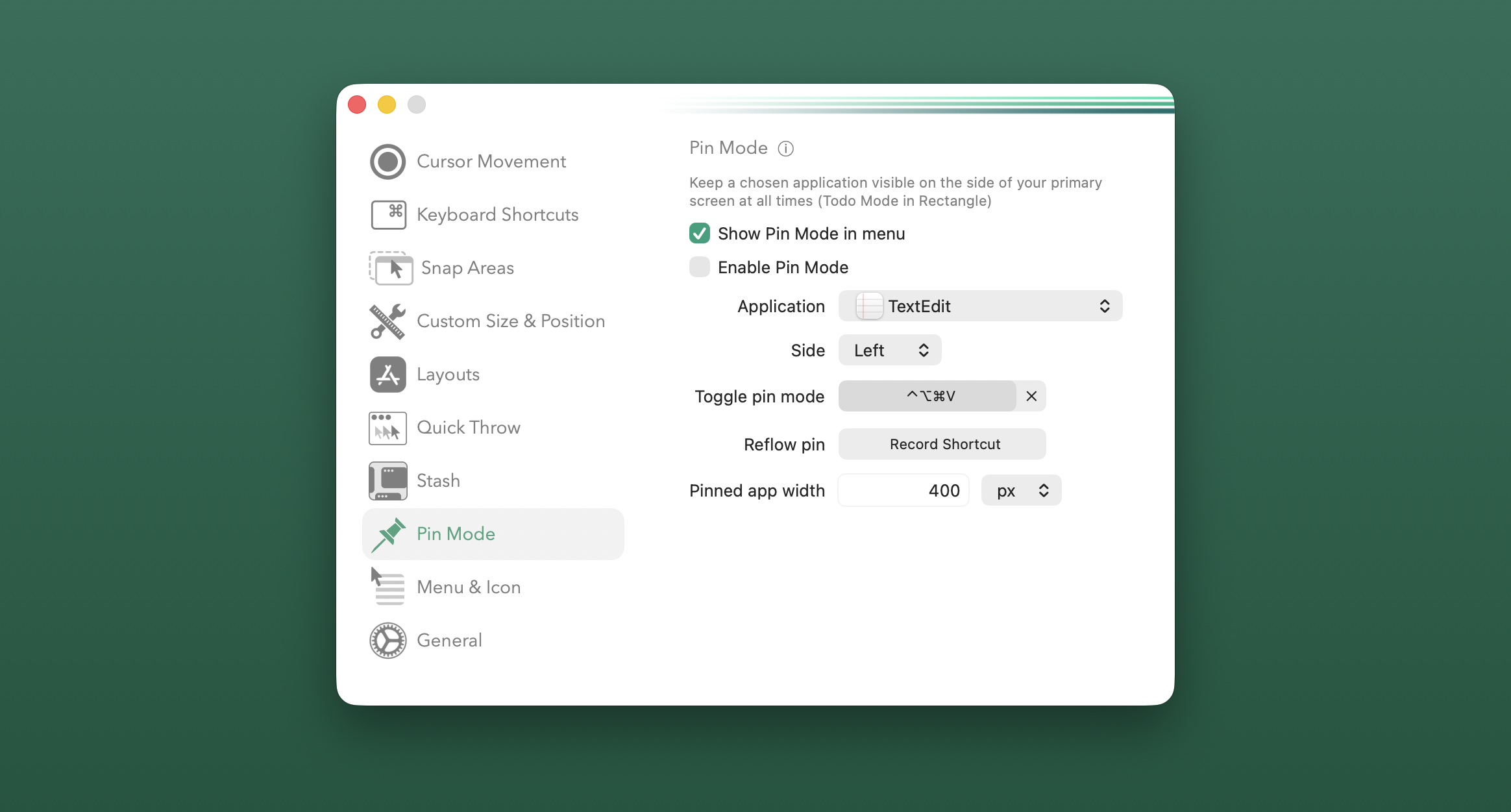The height and width of the screenshot is (812, 1511).
Task: Click the Quick Throw arrows icon
Action: 388,428
